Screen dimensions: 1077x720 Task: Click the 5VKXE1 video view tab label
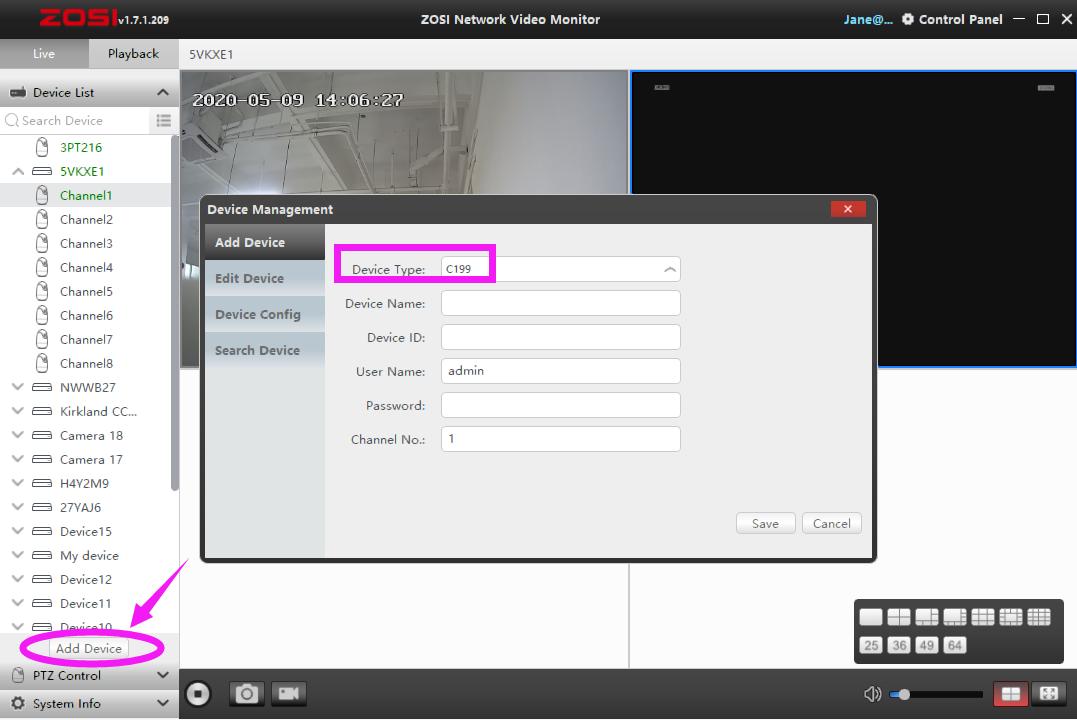coord(211,54)
